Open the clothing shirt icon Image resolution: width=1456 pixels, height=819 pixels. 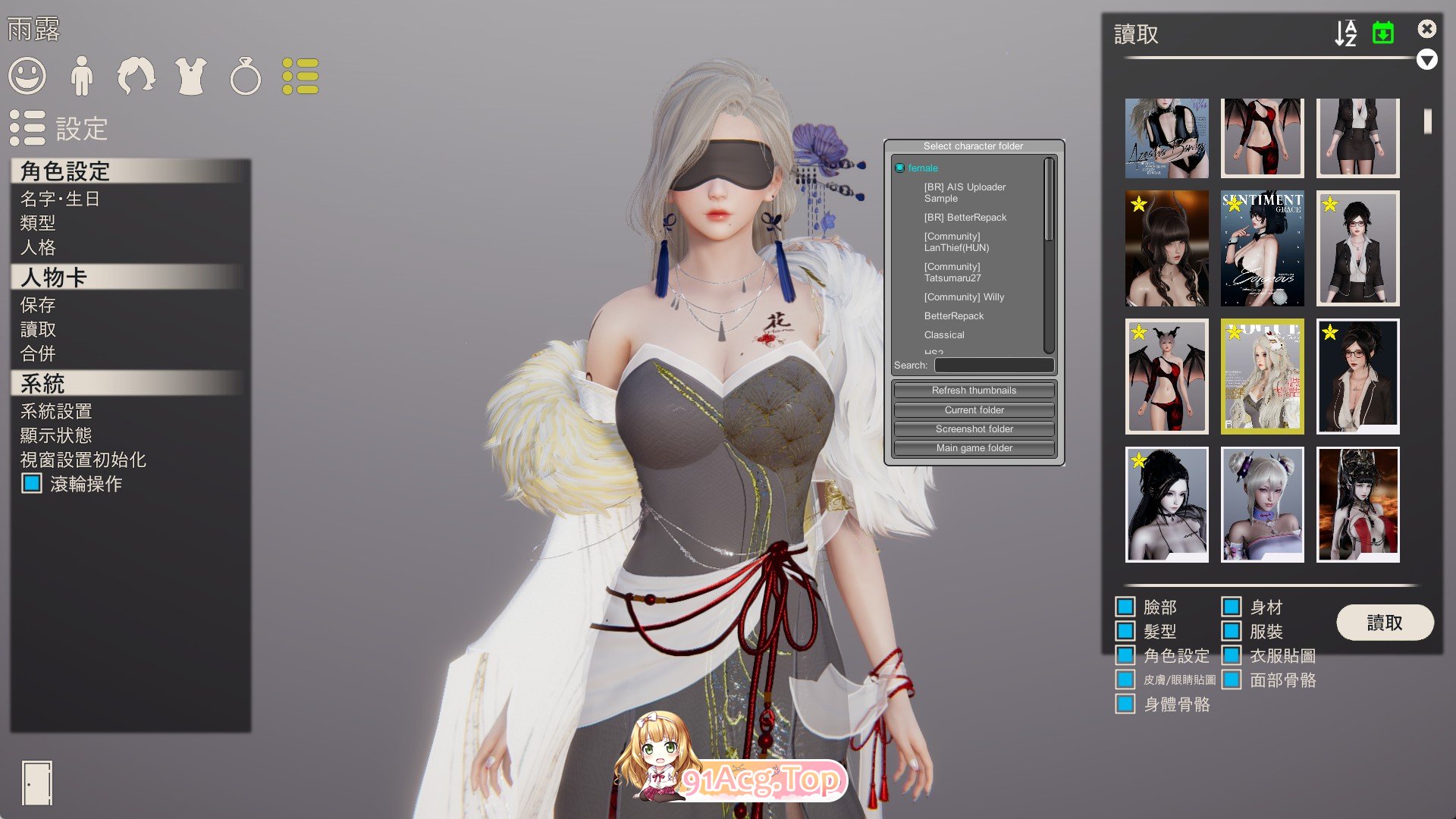pos(190,76)
